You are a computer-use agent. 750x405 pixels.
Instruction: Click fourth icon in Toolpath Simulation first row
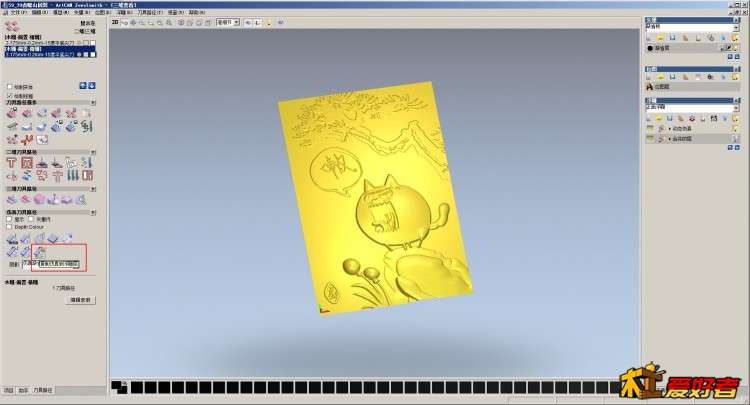coord(53,238)
